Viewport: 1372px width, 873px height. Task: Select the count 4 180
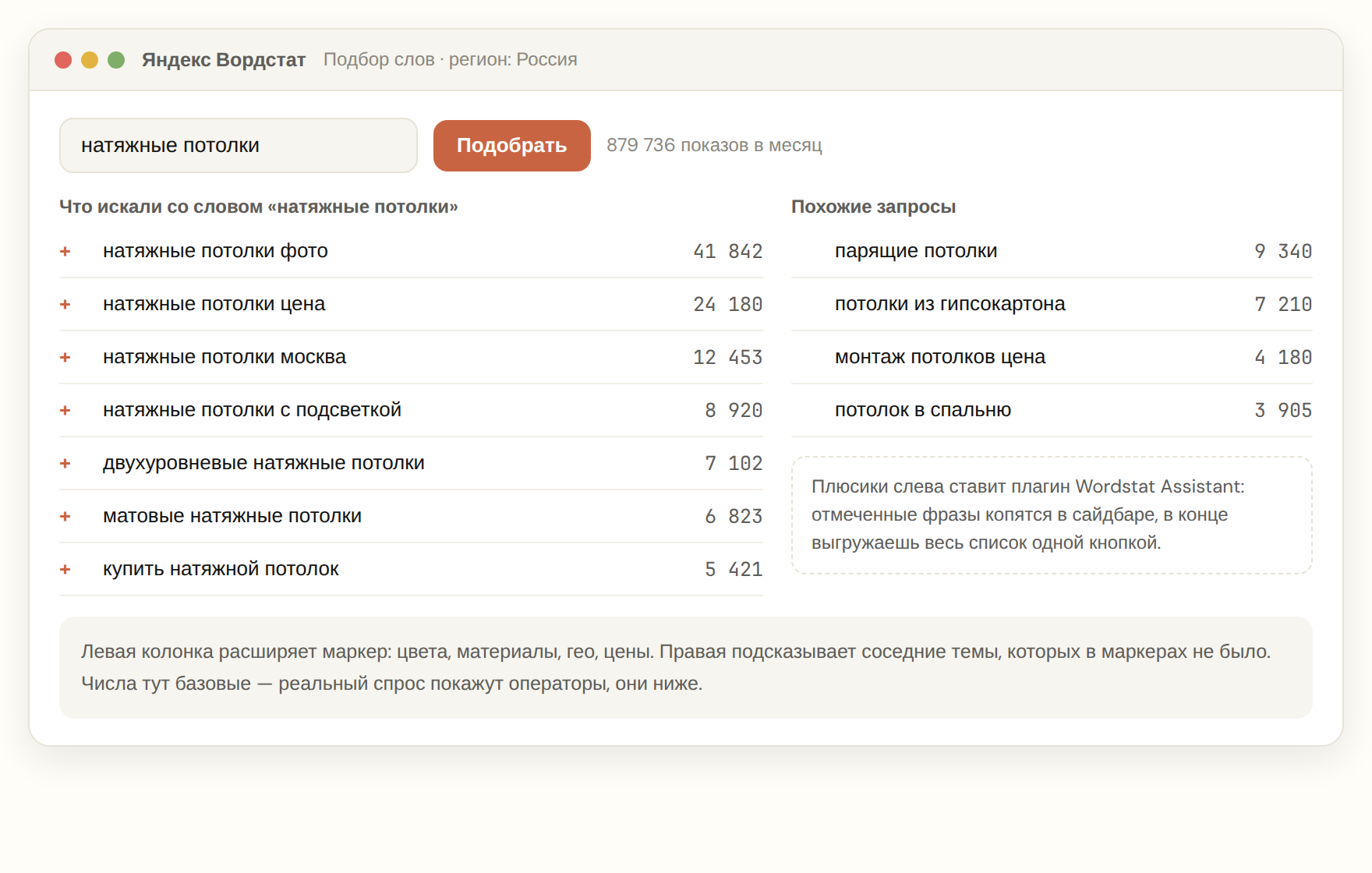pyautogui.click(x=1283, y=357)
